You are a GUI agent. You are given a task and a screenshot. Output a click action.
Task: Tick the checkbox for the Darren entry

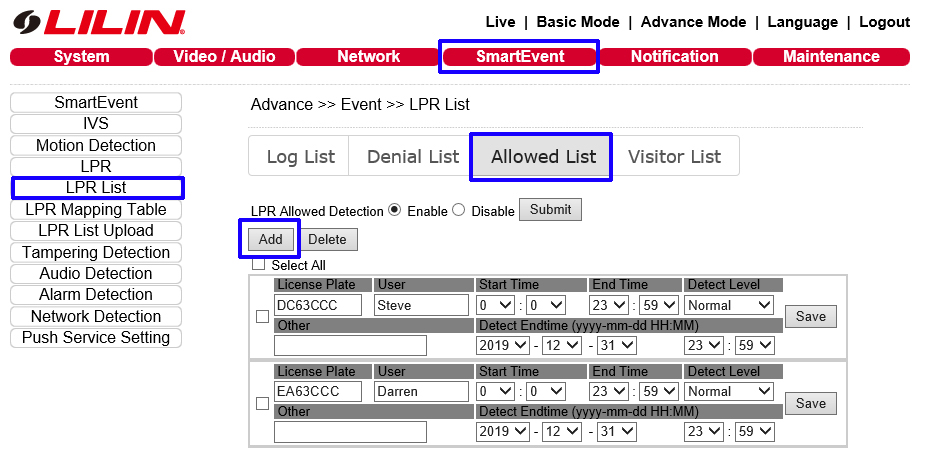(x=262, y=404)
